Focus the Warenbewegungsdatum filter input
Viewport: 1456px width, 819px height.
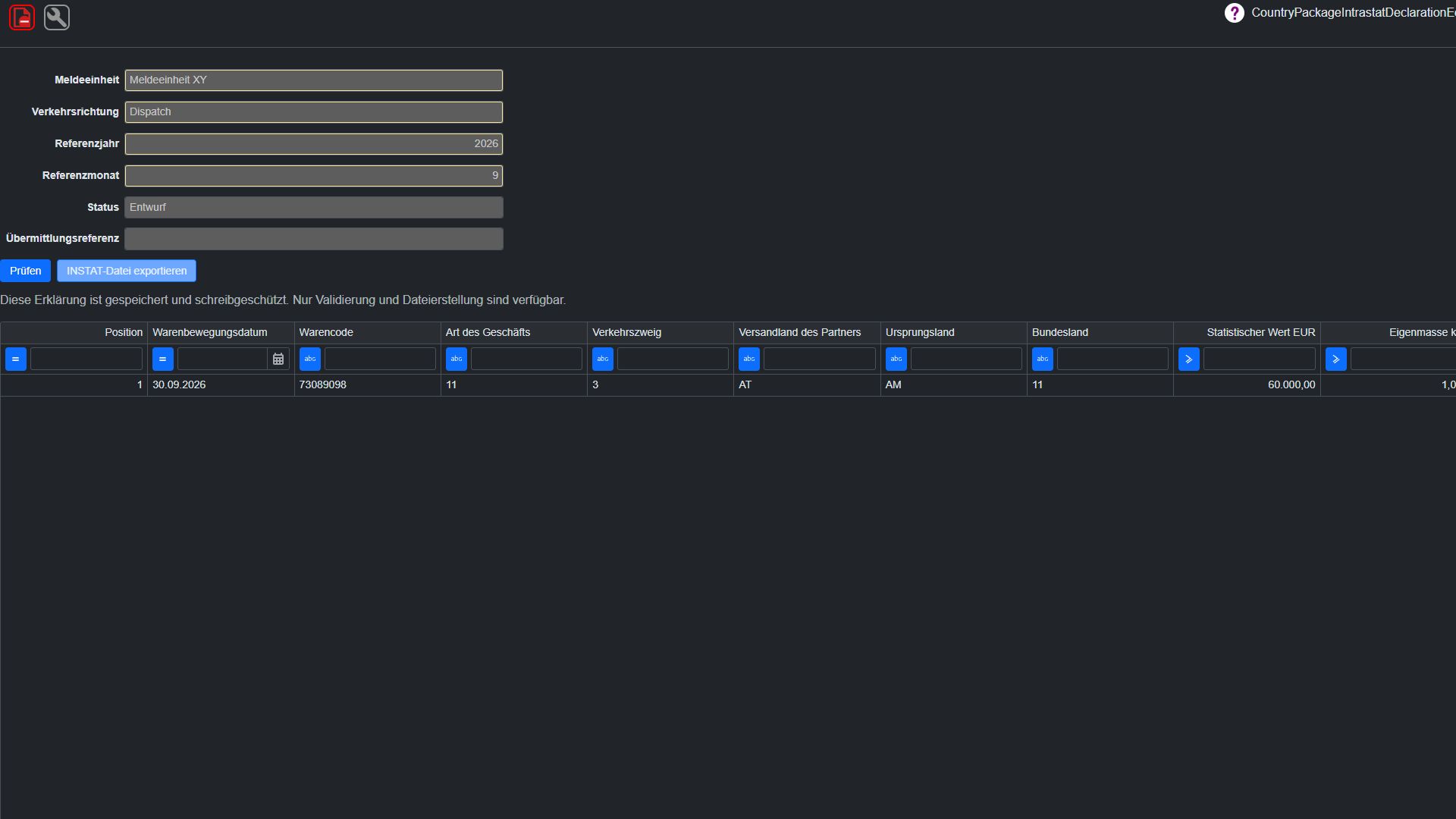point(222,359)
